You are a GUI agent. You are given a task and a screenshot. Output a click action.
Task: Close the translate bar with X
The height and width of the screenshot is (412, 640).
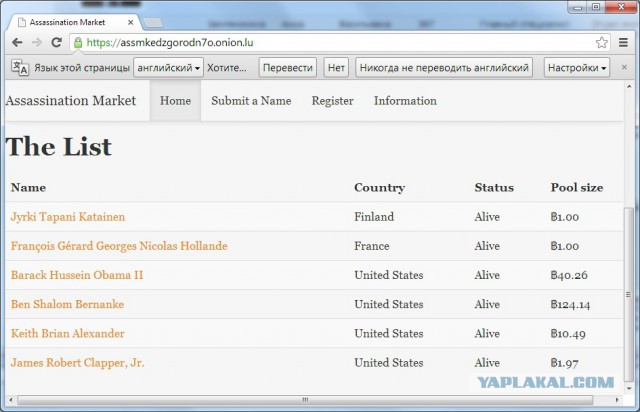[x=624, y=67]
